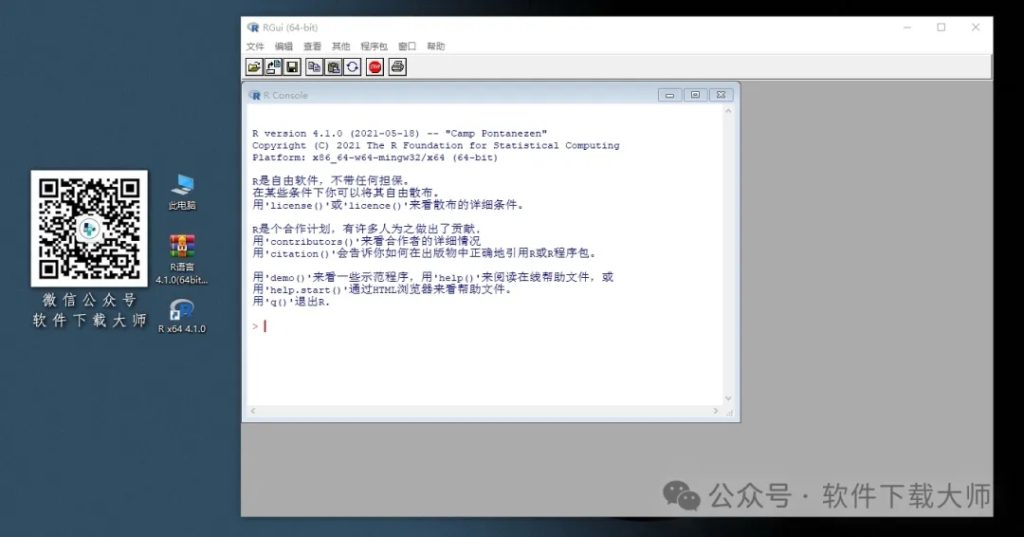Viewport: 1024px width, 537px height.
Task: Open the 编辑 menu
Action: pyautogui.click(x=283, y=46)
